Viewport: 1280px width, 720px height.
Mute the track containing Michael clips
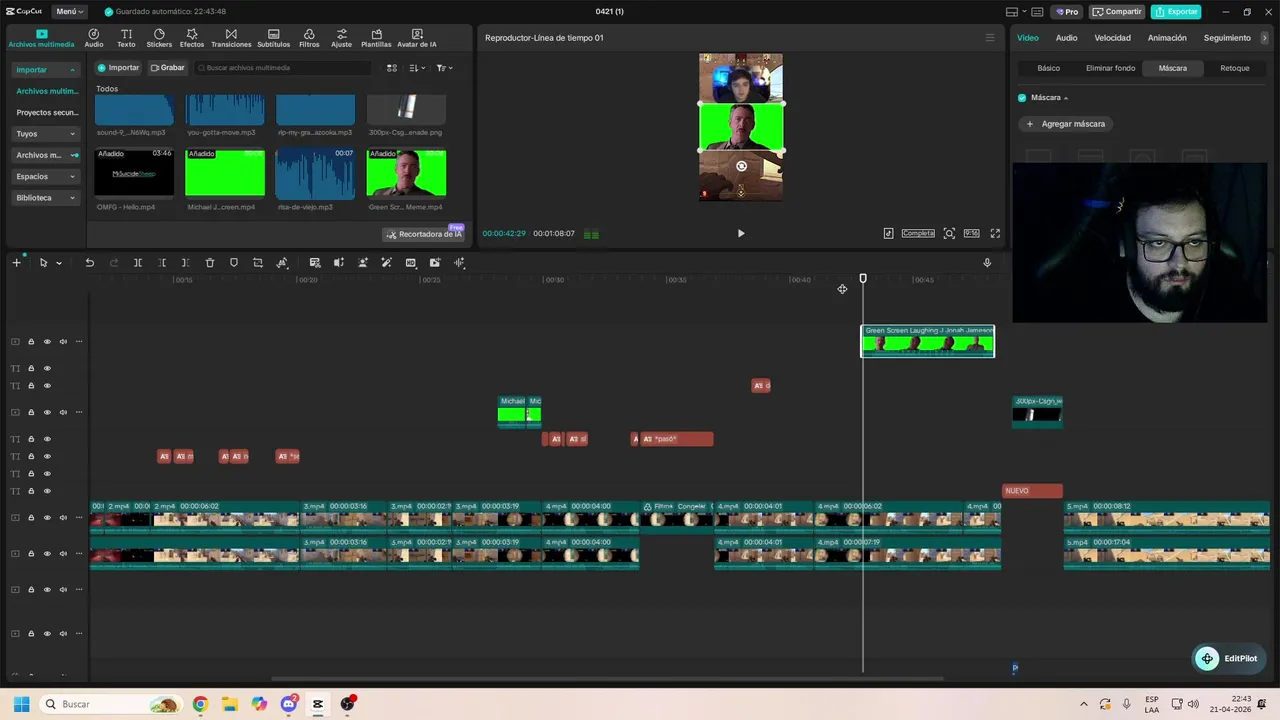[x=63, y=412]
